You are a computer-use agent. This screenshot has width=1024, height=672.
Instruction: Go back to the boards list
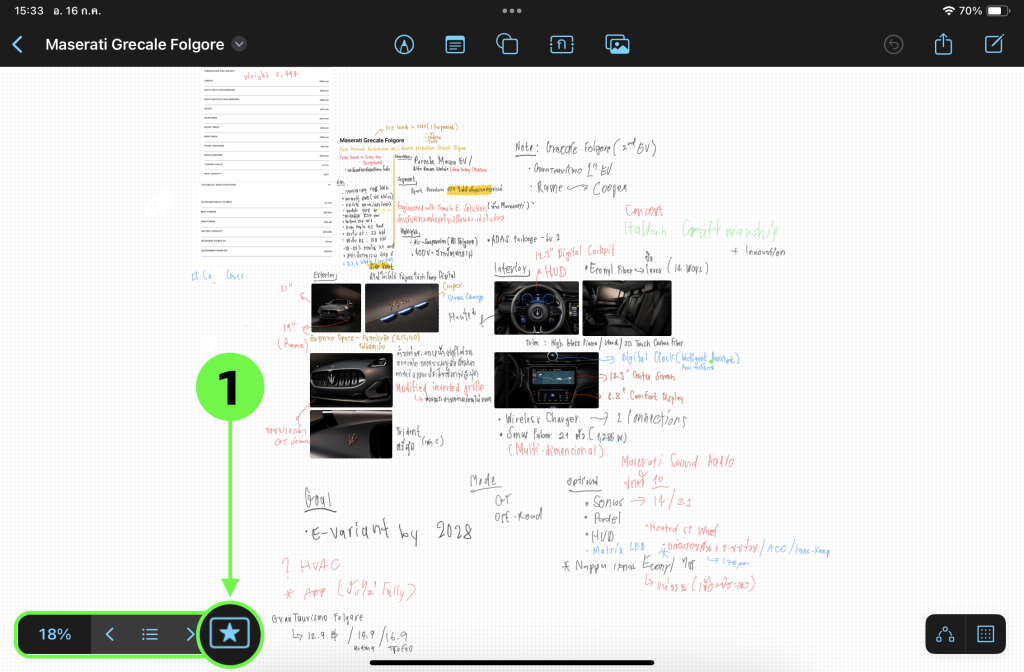17,45
